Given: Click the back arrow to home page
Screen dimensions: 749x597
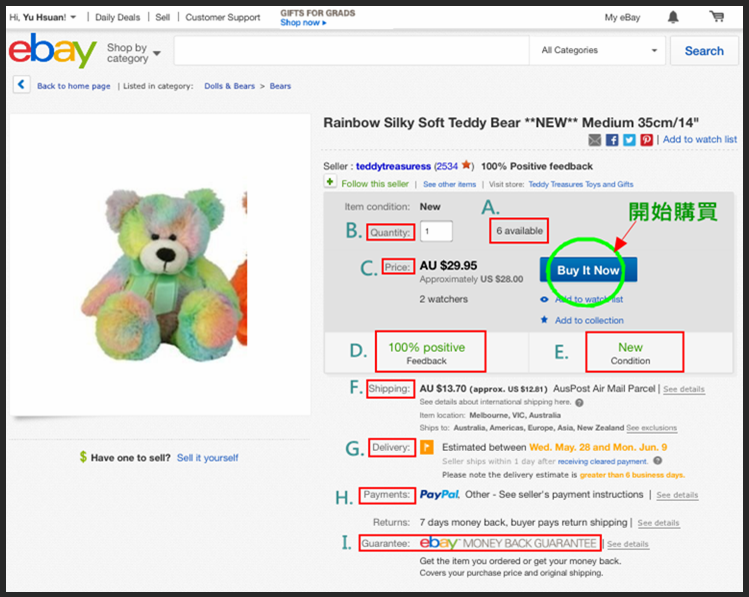Looking at the screenshot, I should [x=21, y=85].
